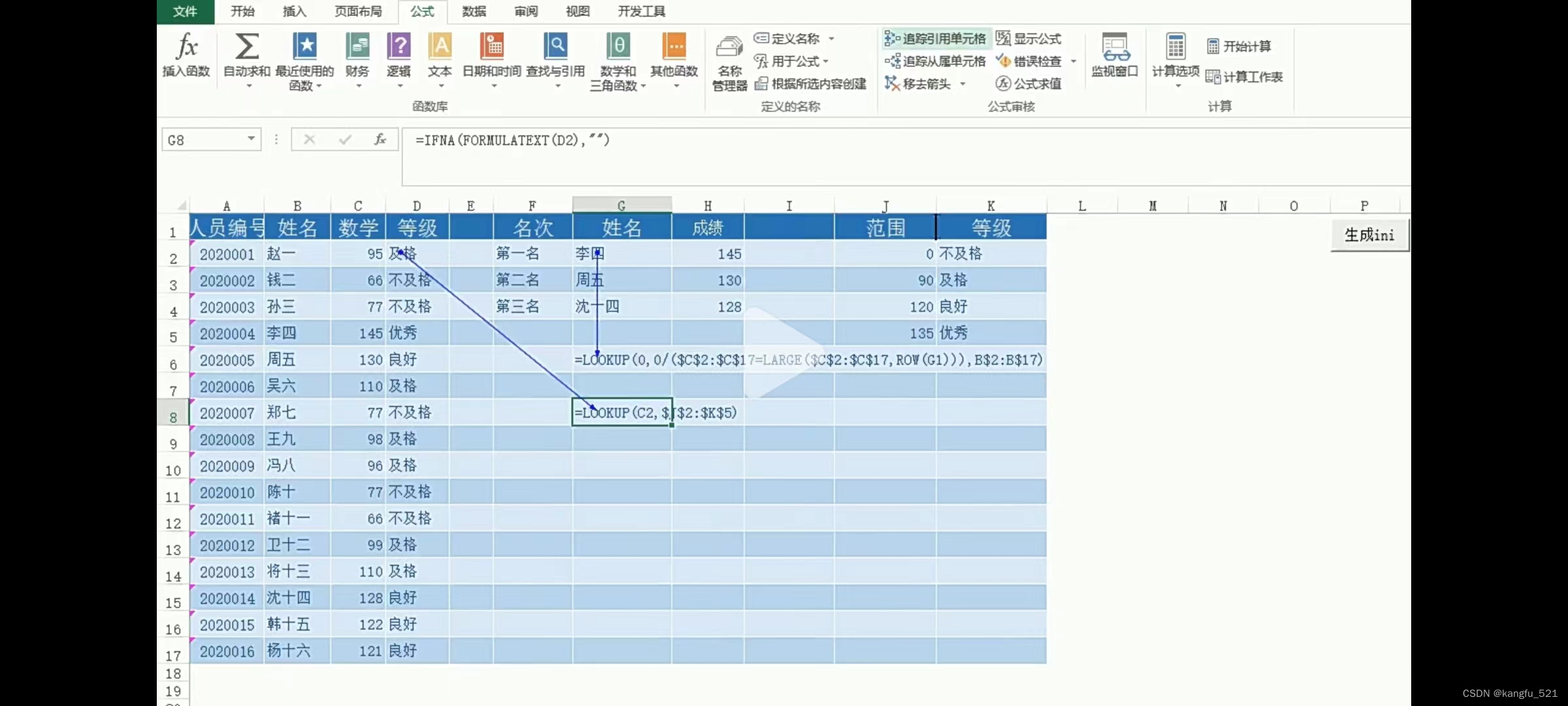
Task: Switch to the Insert (插入) tab
Action: click(x=294, y=11)
